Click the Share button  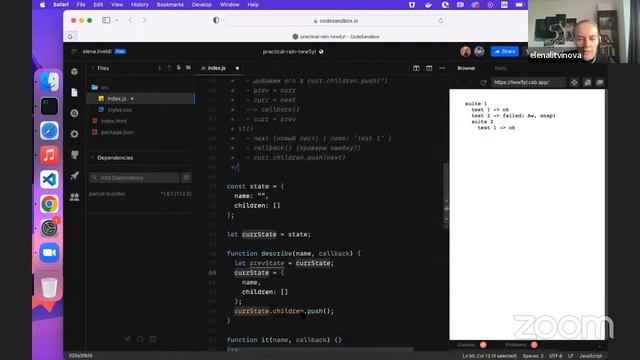click(x=504, y=51)
